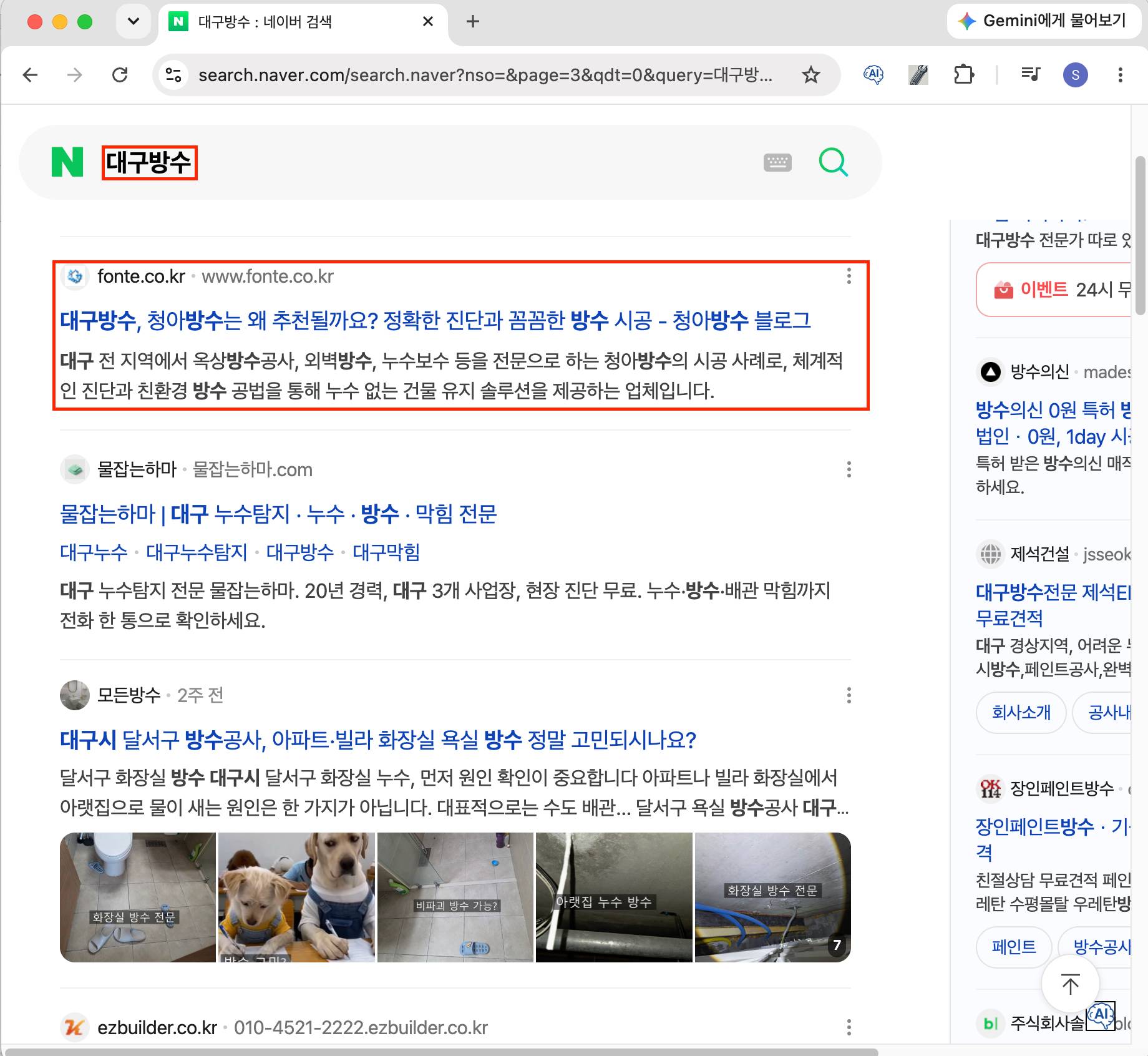The width and height of the screenshot is (1148, 1056).
Task: Click Gemini에게 물어보기 button
Action: click(x=1043, y=21)
